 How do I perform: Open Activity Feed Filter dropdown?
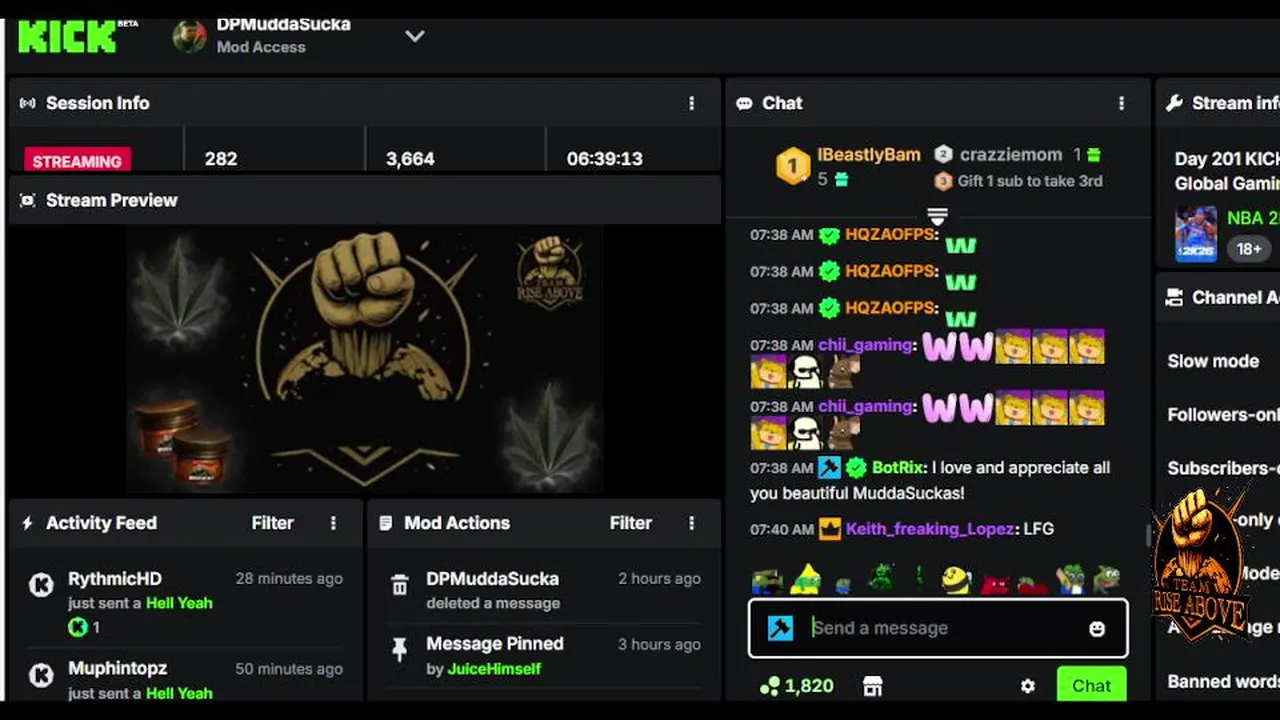click(272, 523)
